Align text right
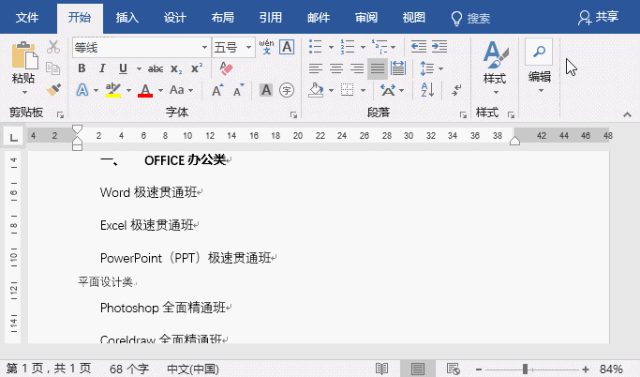Viewport: 640px width, 377px height. pos(357,69)
